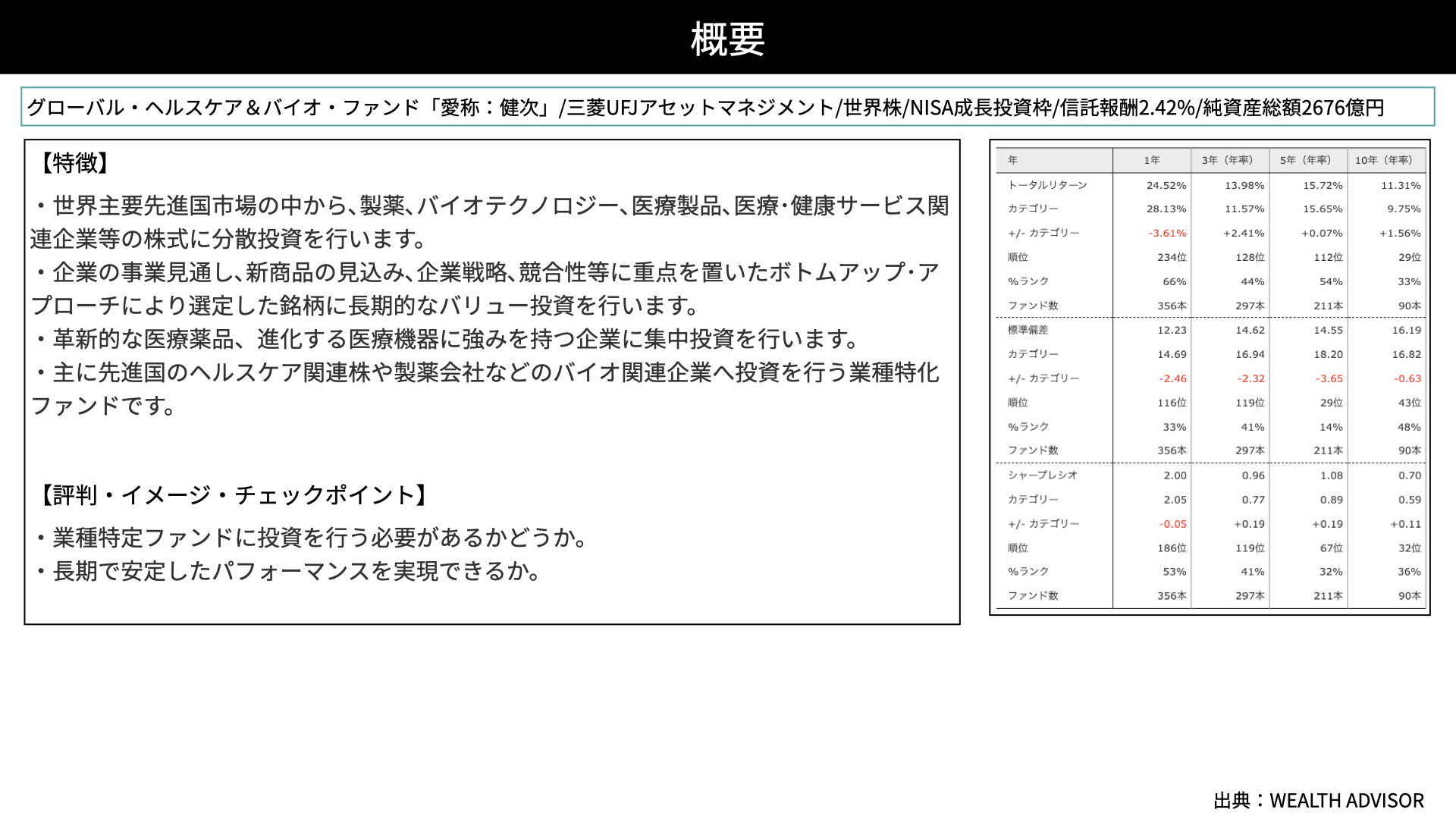Select bullet starting with 主に先進国のヘルスケア関連株
1456x819 pixels.
pos(485,389)
